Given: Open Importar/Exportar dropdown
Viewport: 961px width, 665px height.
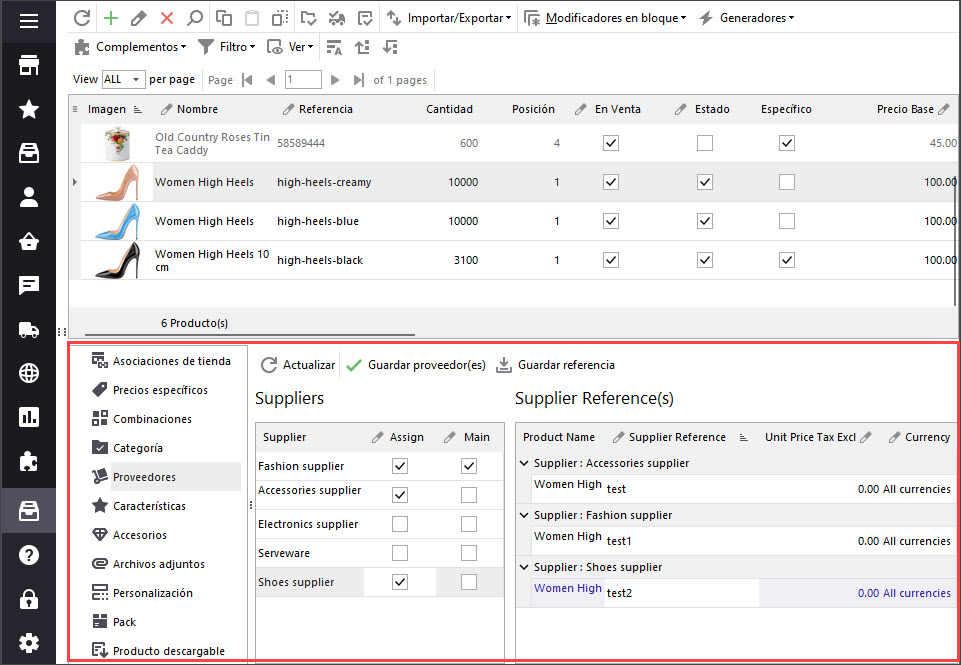Looking at the screenshot, I should click(x=449, y=18).
